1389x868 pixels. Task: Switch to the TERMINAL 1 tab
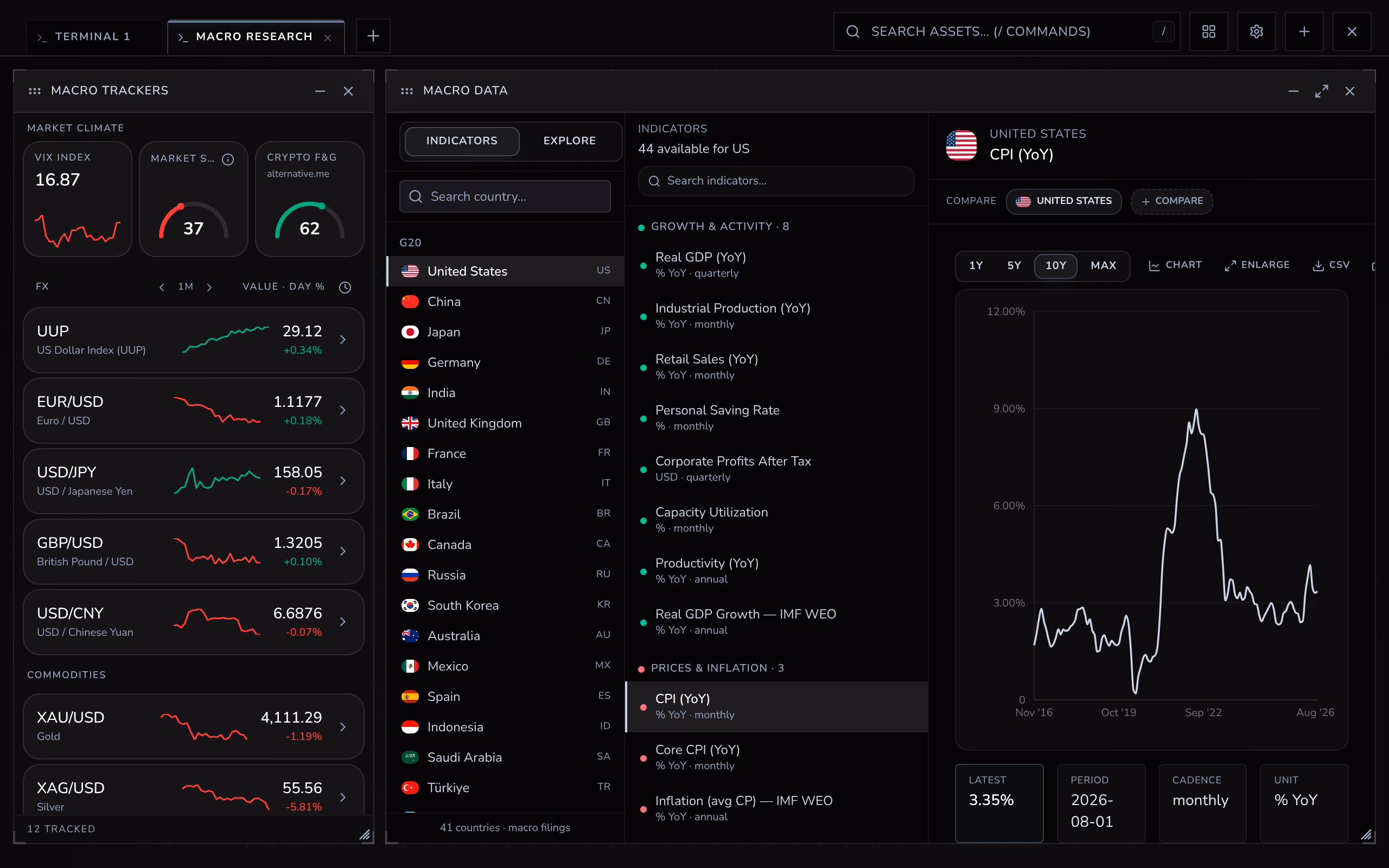point(94,37)
